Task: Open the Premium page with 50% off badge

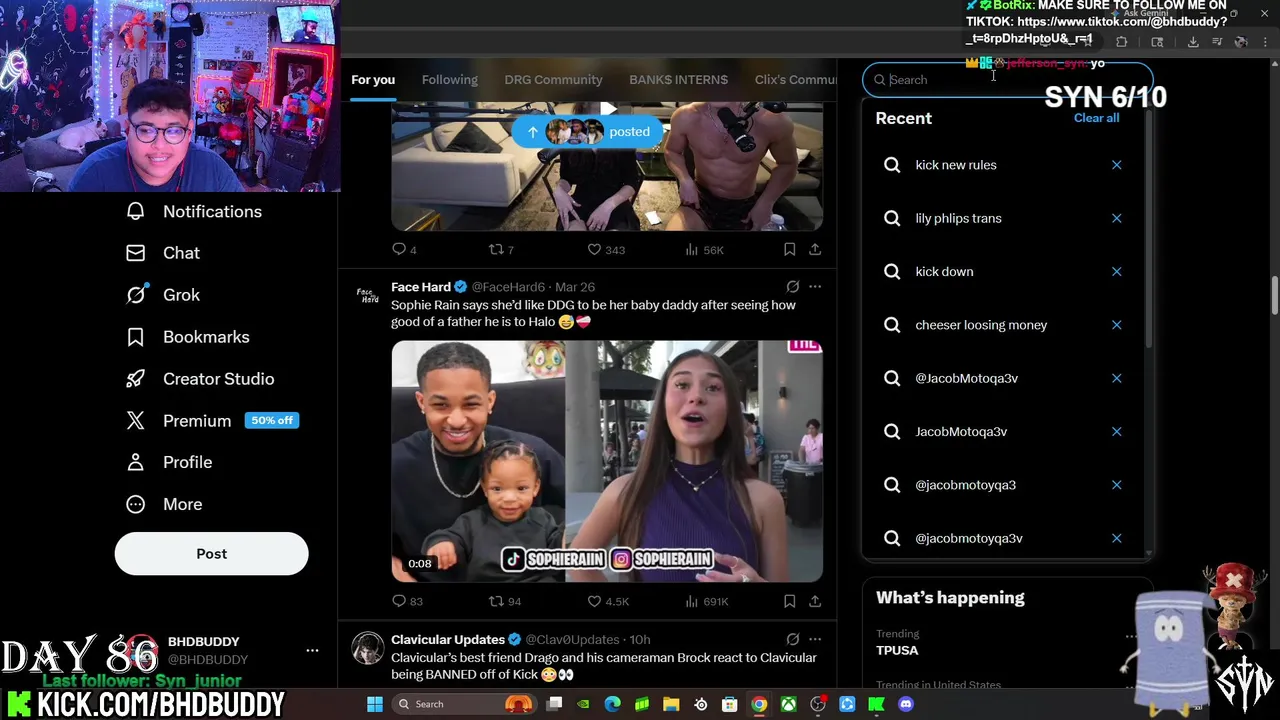Action: pos(212,421)
